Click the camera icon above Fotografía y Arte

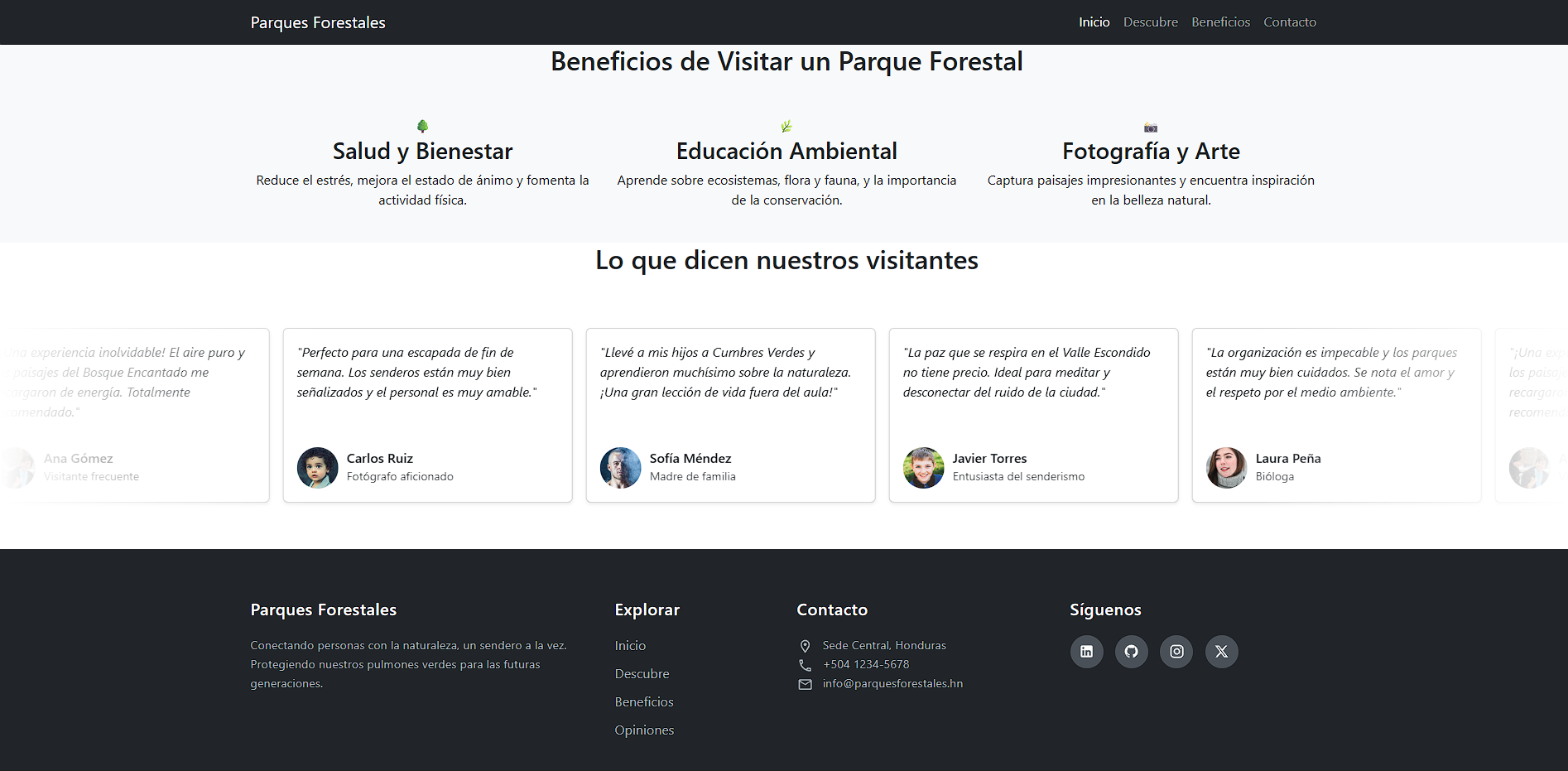coord(1151,128)
